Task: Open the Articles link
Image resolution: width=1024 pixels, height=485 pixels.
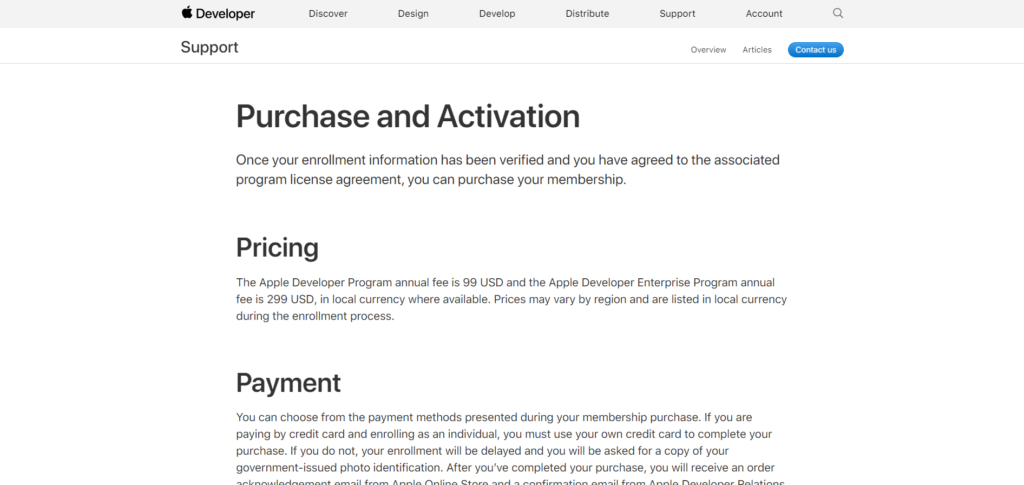Action: (x=757, y=50)
